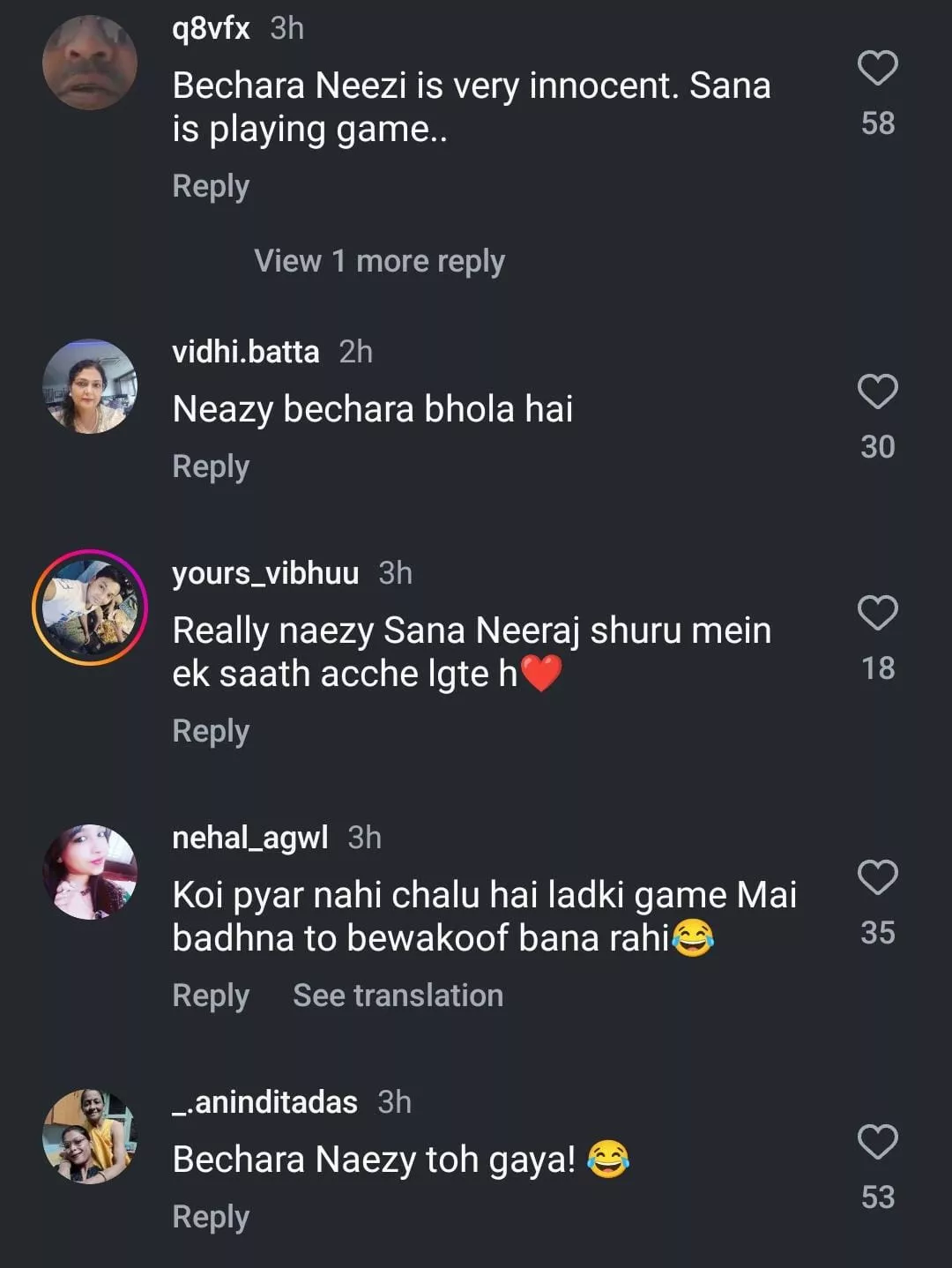Like q8vfx's comment with the heart
Viewport: 952px width, 1268px height.
[877, 69]
